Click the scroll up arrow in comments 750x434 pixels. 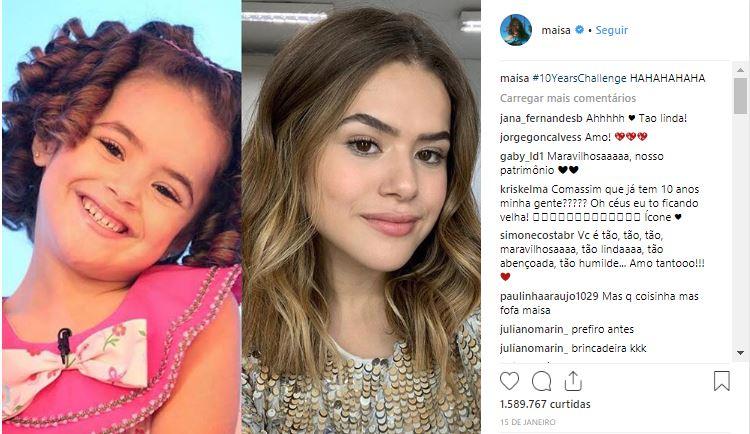click(x=740, y=70)
